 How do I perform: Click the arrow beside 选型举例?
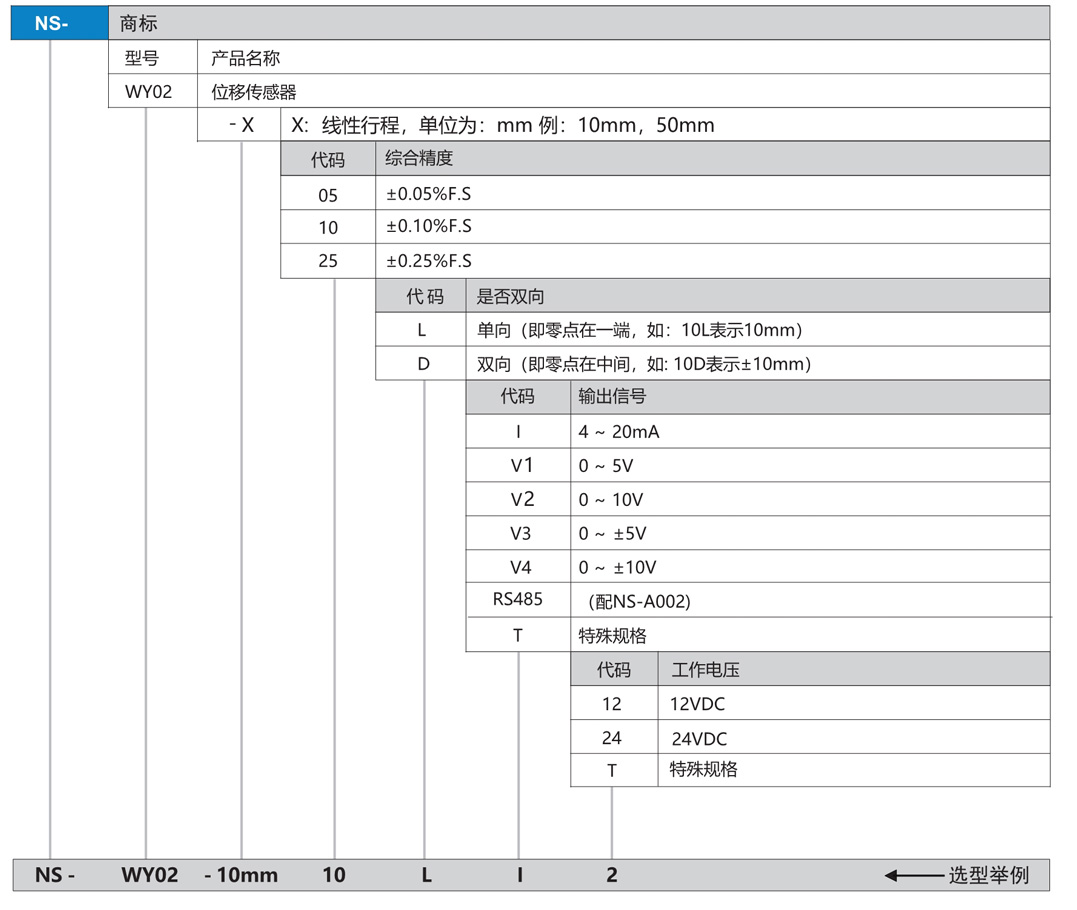(x=912, y=876)
